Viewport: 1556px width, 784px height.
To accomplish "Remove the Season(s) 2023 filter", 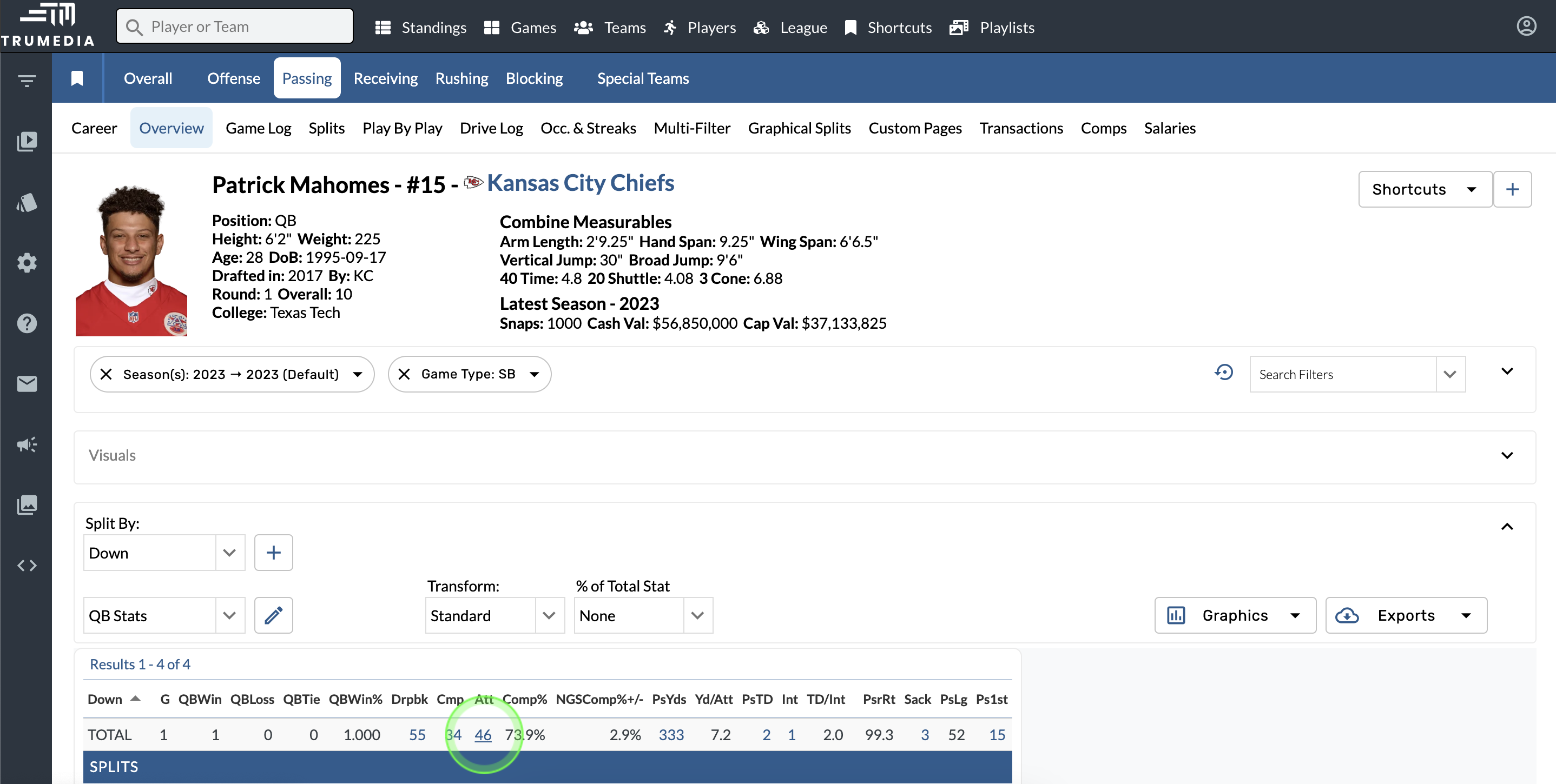I will click(x=106, y=374).
